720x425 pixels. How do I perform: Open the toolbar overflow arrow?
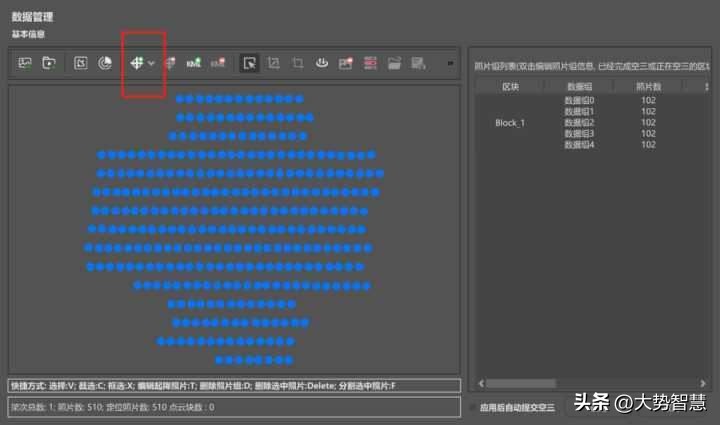[x=450, y=63]
